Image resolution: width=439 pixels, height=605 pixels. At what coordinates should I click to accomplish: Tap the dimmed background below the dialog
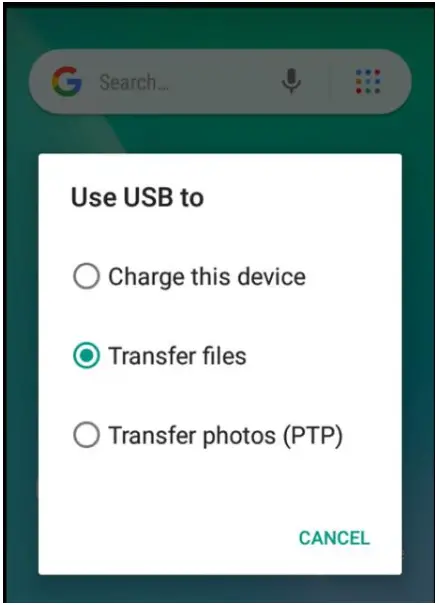(x=219, y=588)
